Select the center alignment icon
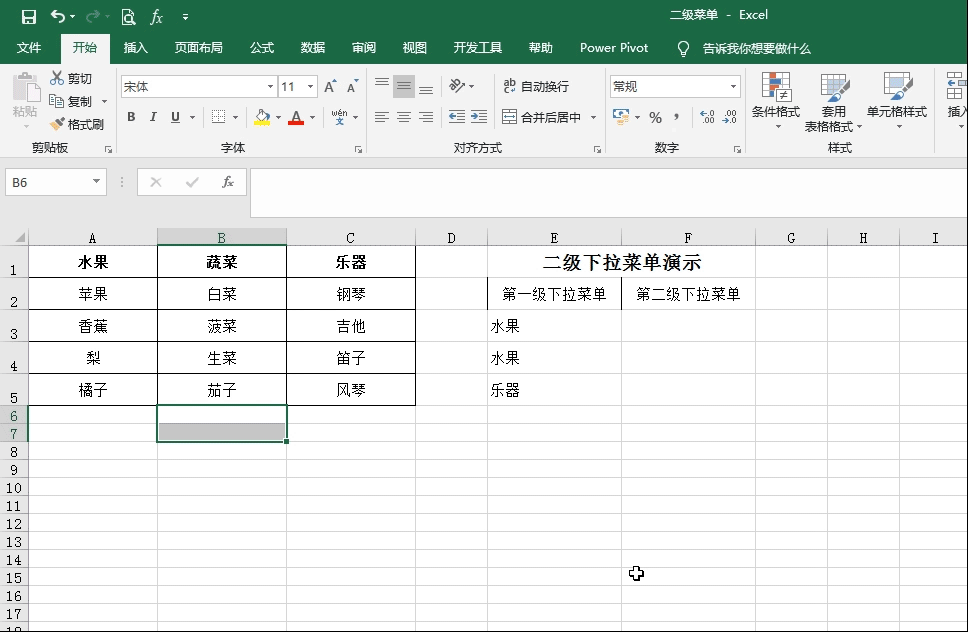The width and height of the screenshot is (968, 632). [x=403, y=117]
